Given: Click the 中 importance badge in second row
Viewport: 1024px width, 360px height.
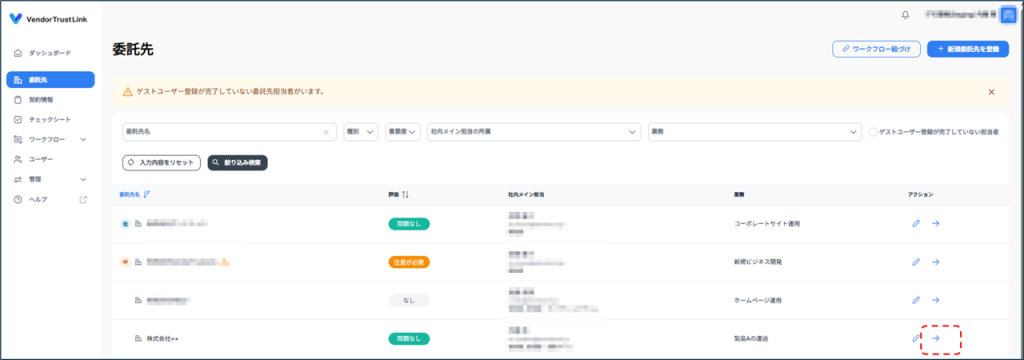Looking at the screenshot, I should (x=125, y=262).
